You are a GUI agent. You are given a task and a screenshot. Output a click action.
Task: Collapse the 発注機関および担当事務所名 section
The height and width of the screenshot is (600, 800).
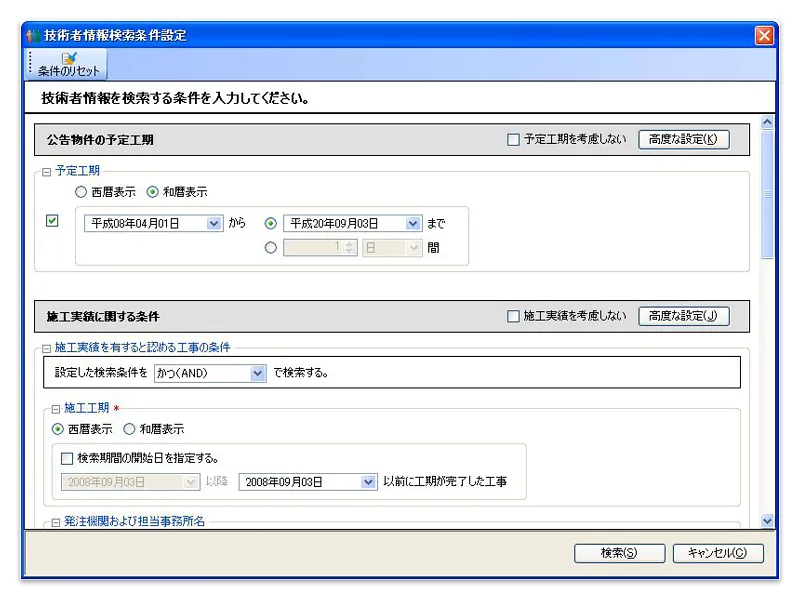tap(56, 522)
